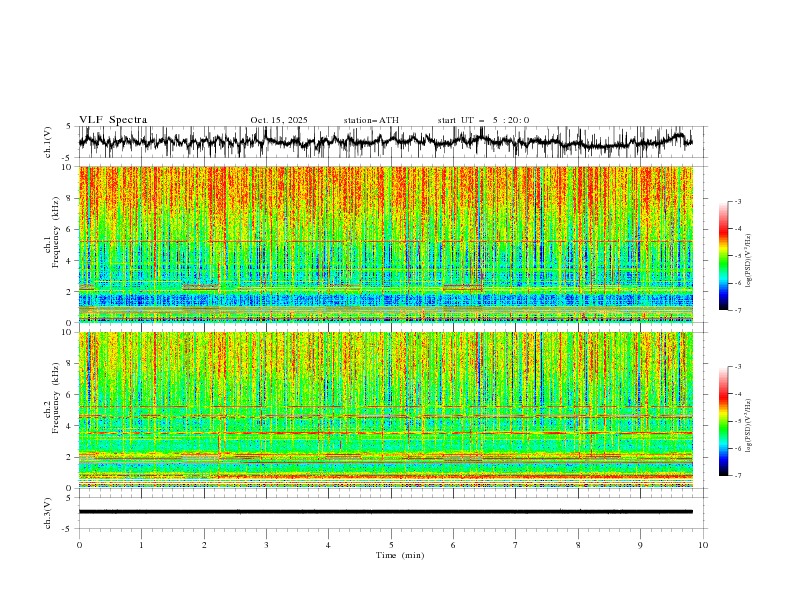Screen dimensions: 792x612
Task: Click the time axis tick label '10'
Action: point(703,545)
